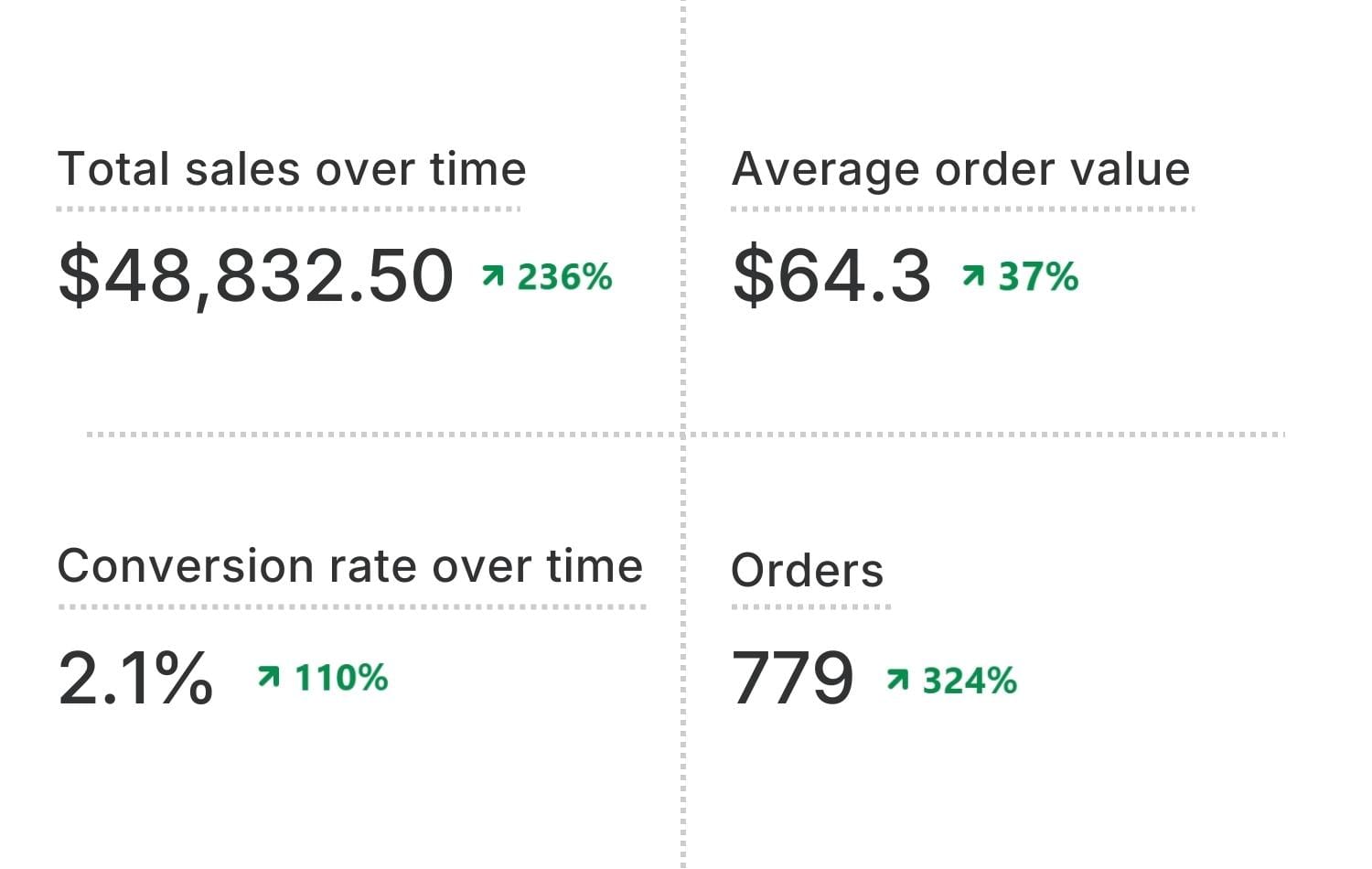Select the 2.1% conversion rate value
Image resolution: width=1372 pixels, height=869 pixels.
[135, 678]
